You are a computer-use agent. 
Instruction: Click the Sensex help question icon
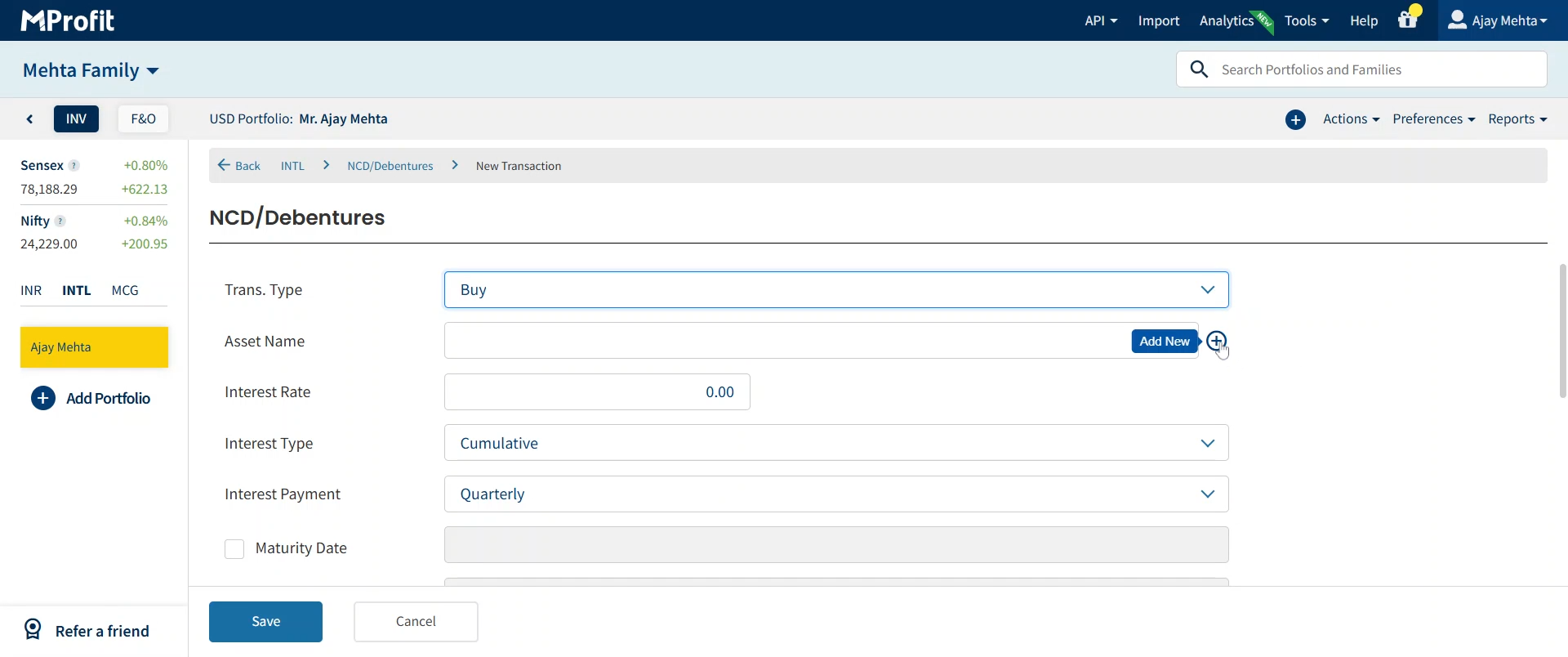pyautogui.click(x=74, y=165)
